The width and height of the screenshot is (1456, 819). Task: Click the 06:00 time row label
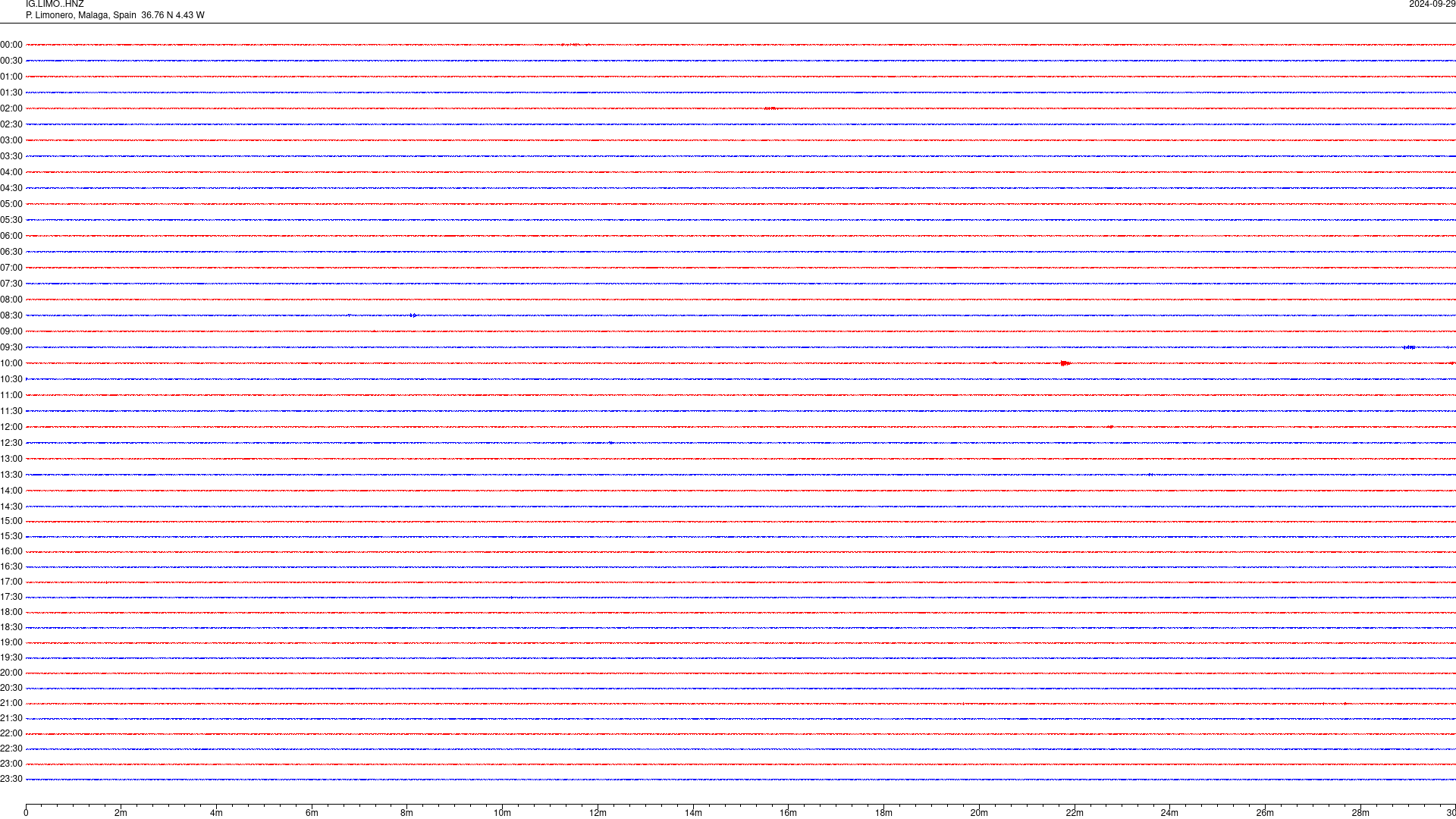(11, 236)
